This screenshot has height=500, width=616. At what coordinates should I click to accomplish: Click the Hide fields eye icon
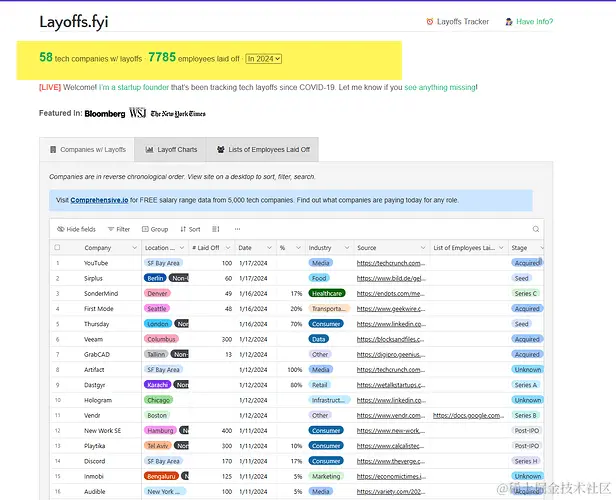[x=60, y=229]
